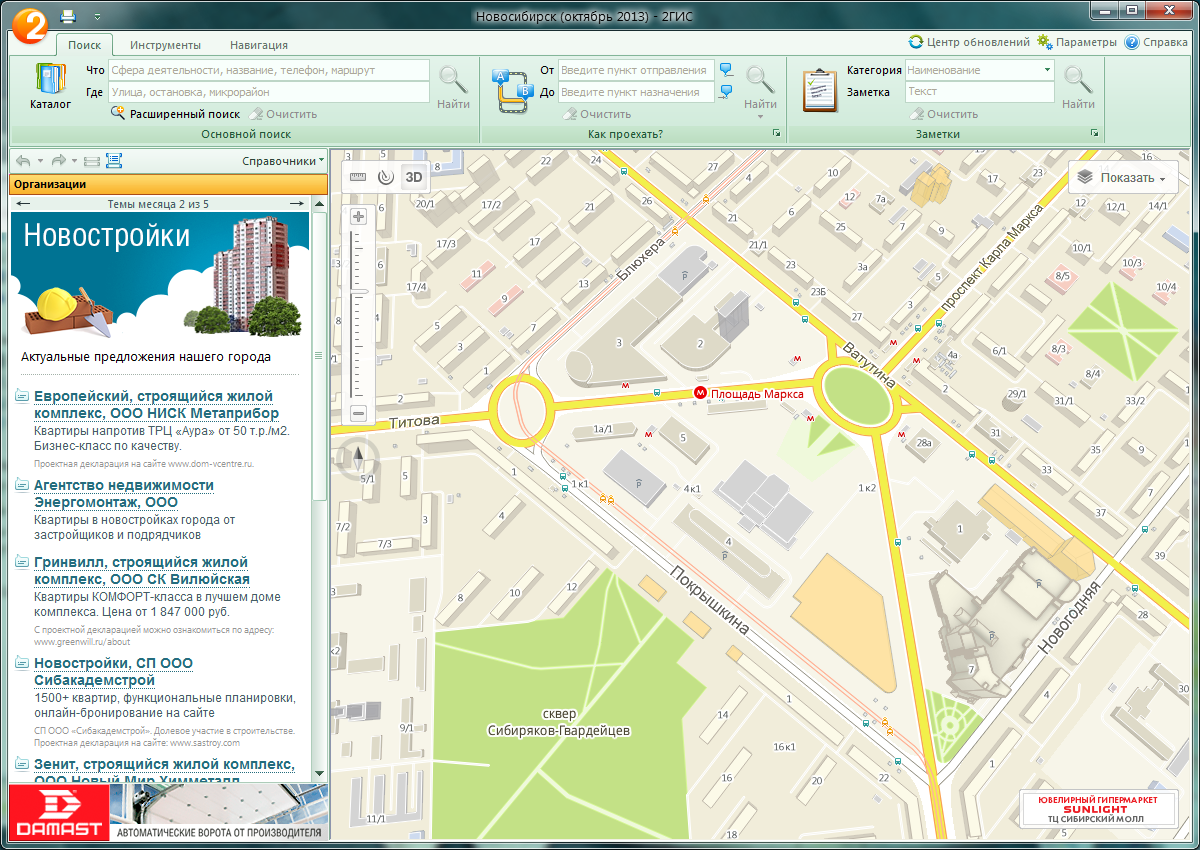Viewport: 1200px width, 850px height.
Task: Click the DAMAST advertisement banner
Action: click(169, 813)
